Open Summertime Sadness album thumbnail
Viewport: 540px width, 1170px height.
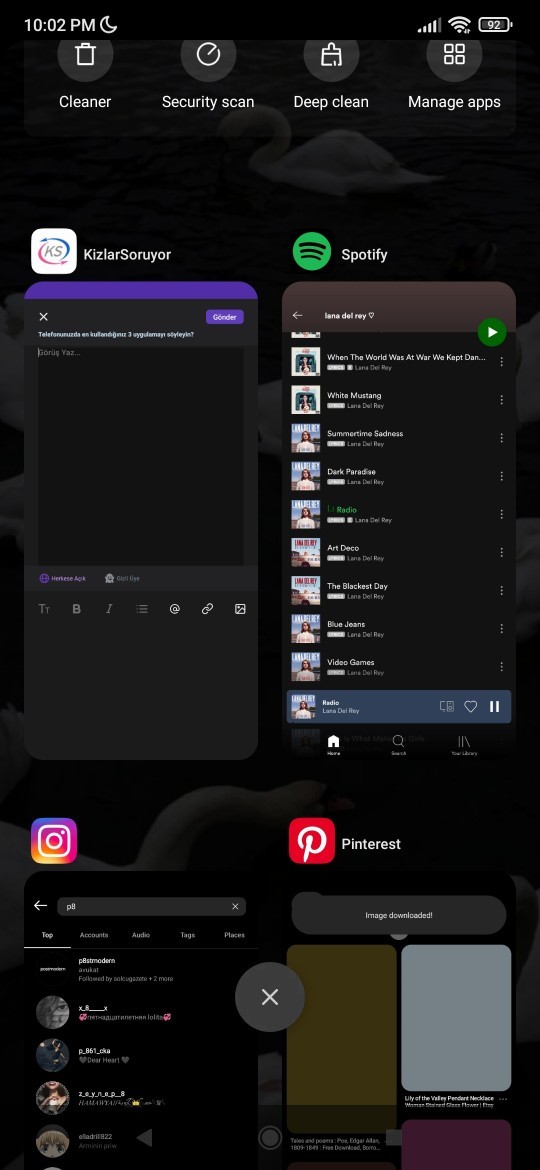click(x=306, y=438)
